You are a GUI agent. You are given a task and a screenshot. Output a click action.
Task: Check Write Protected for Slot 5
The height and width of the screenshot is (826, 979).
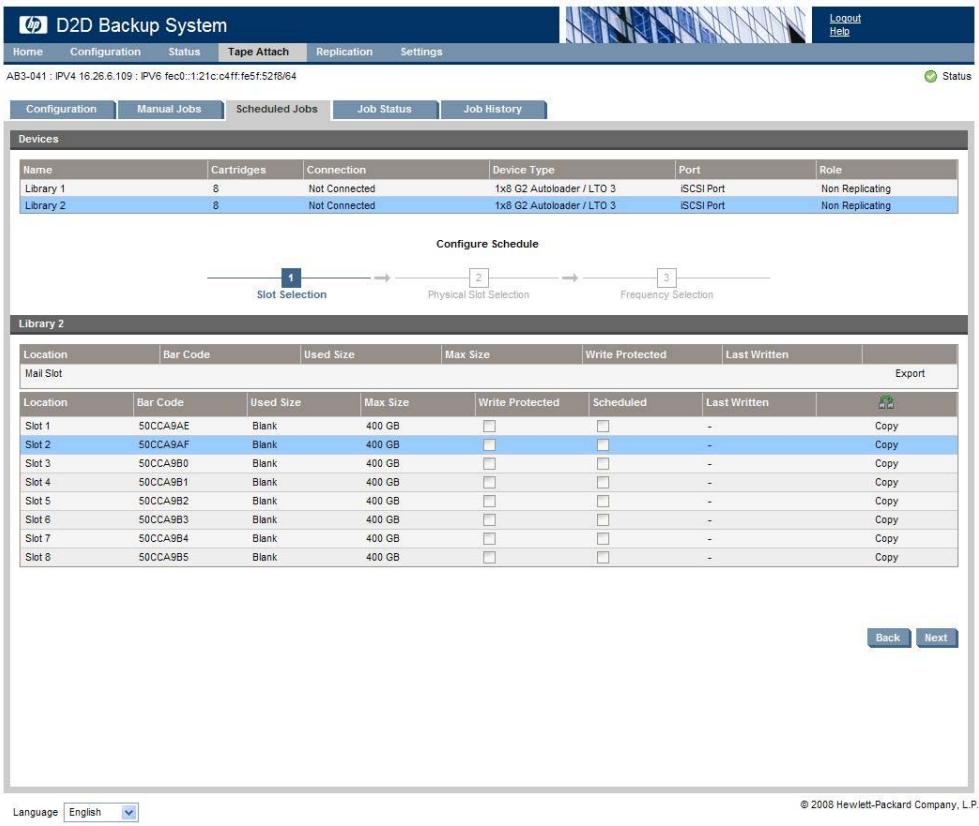pyautogui.click(x=490, y=501)
